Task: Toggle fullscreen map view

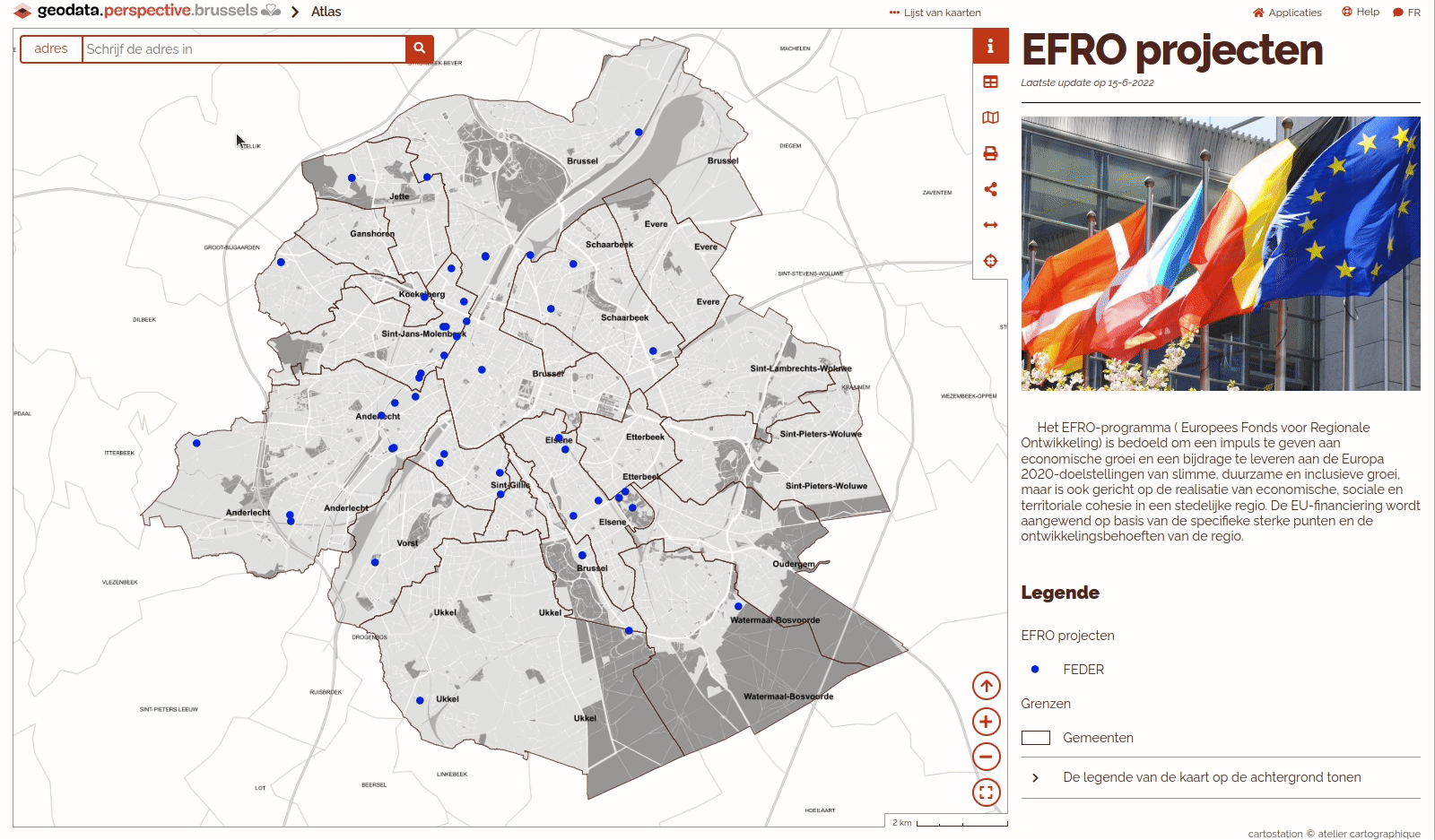Action: (986, 792)
